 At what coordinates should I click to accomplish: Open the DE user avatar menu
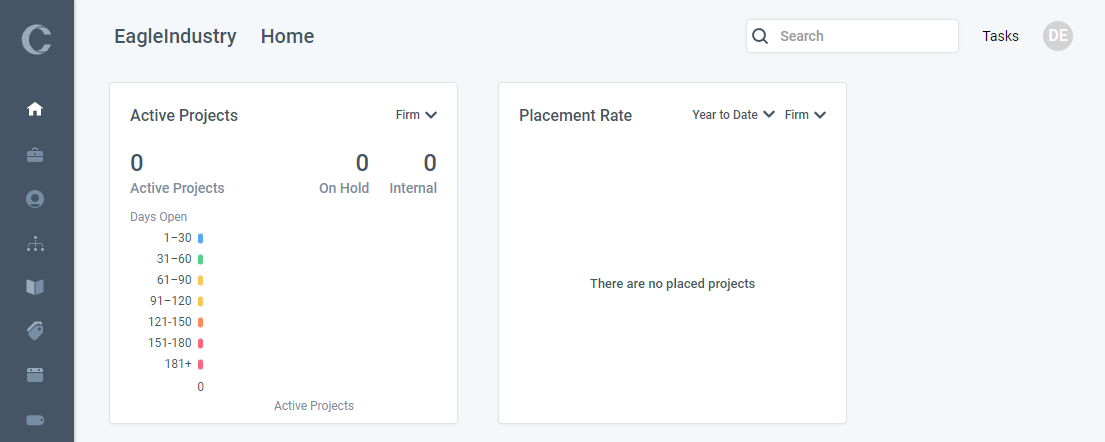pyautogui.click(x=1057, y=36)
